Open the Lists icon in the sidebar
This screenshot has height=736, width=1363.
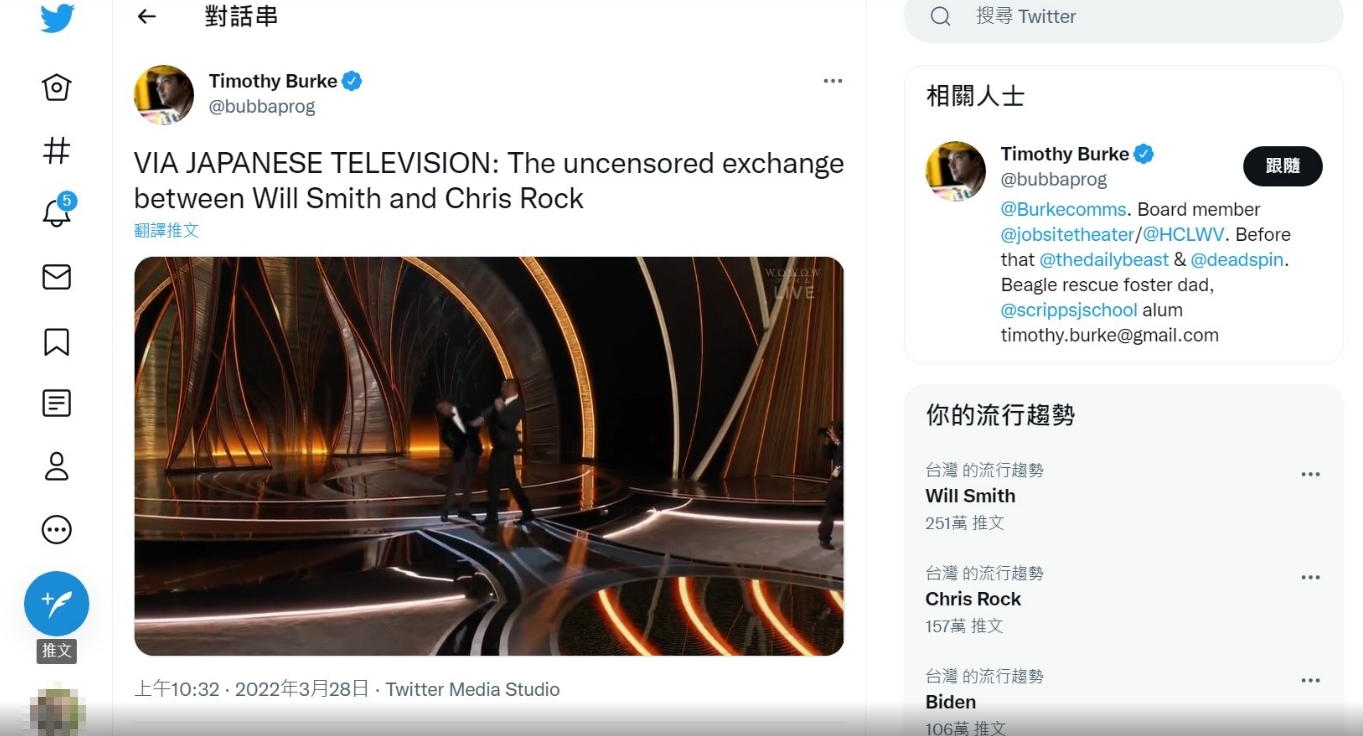56,403
